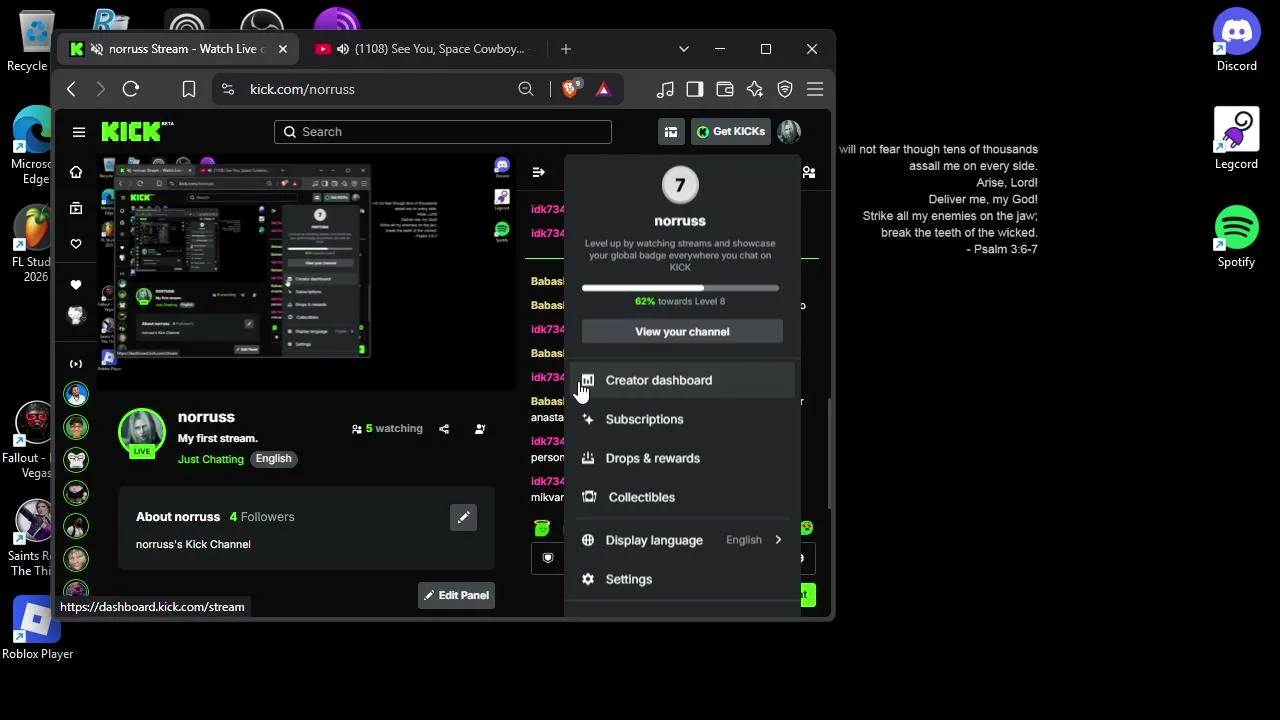The height and width of the screenshot is (720, 1280).
Task: Choose Display language menu entry
Action: (x=683, y=540)
